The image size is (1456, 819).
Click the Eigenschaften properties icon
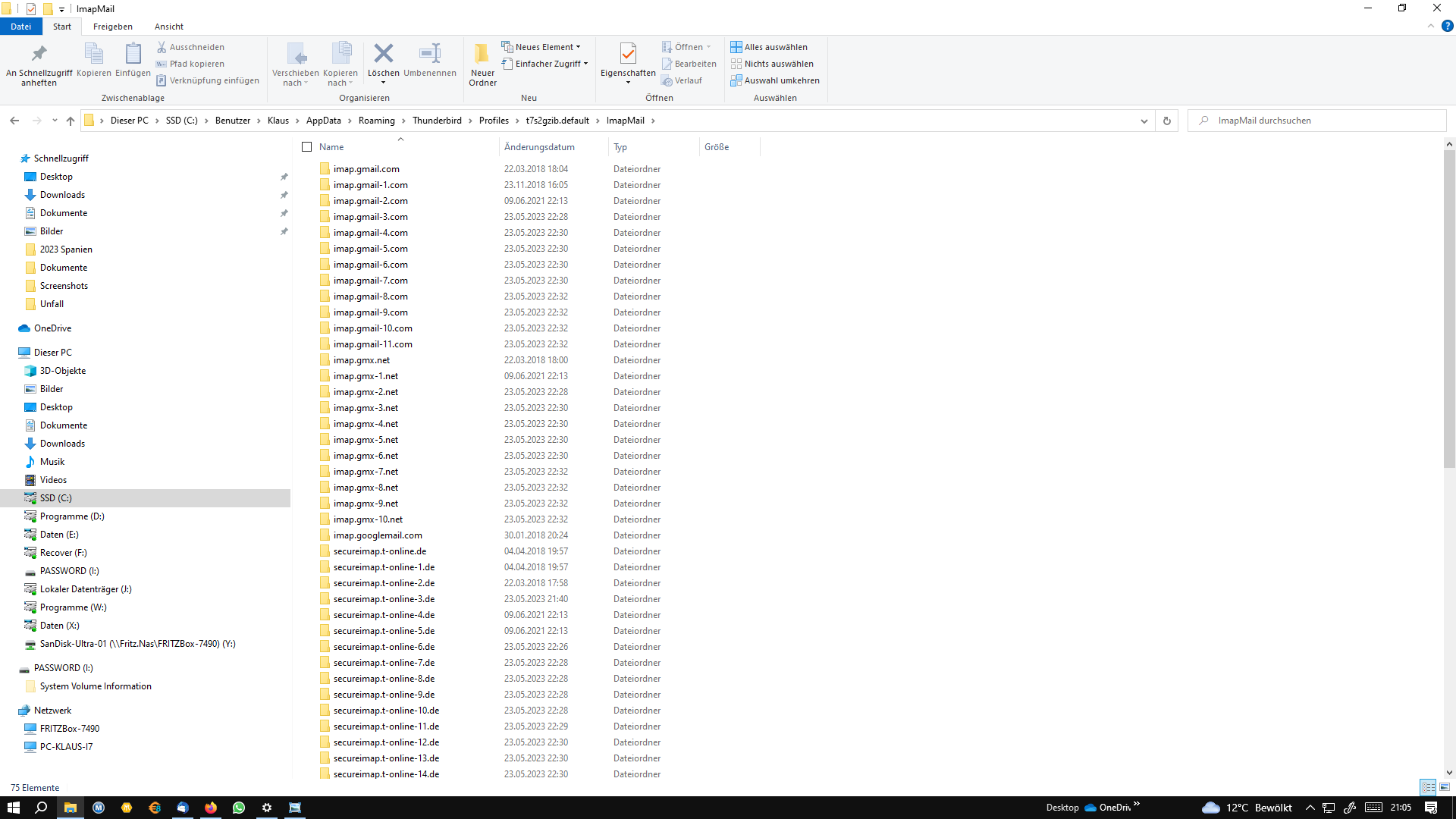[x=627, y=54]
